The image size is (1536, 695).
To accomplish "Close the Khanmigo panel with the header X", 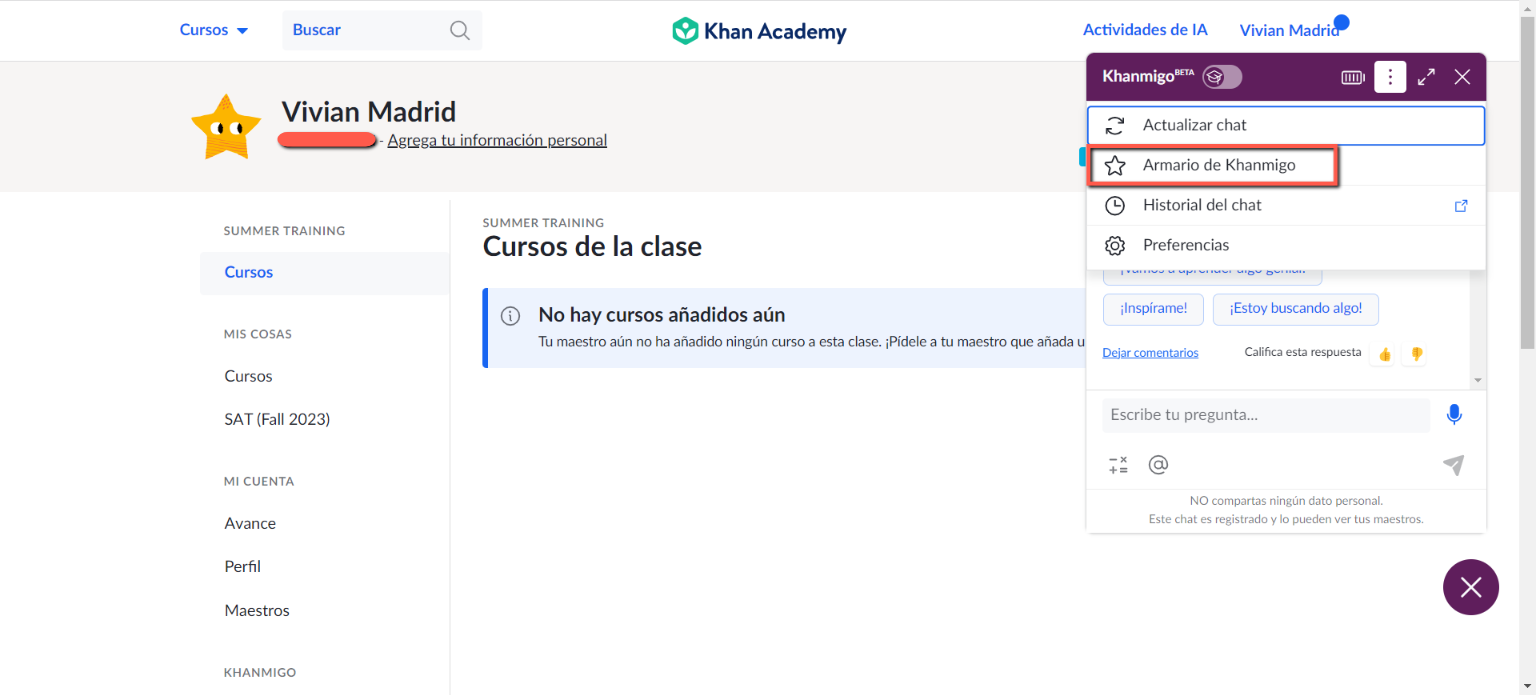I will click(1462, 77).
